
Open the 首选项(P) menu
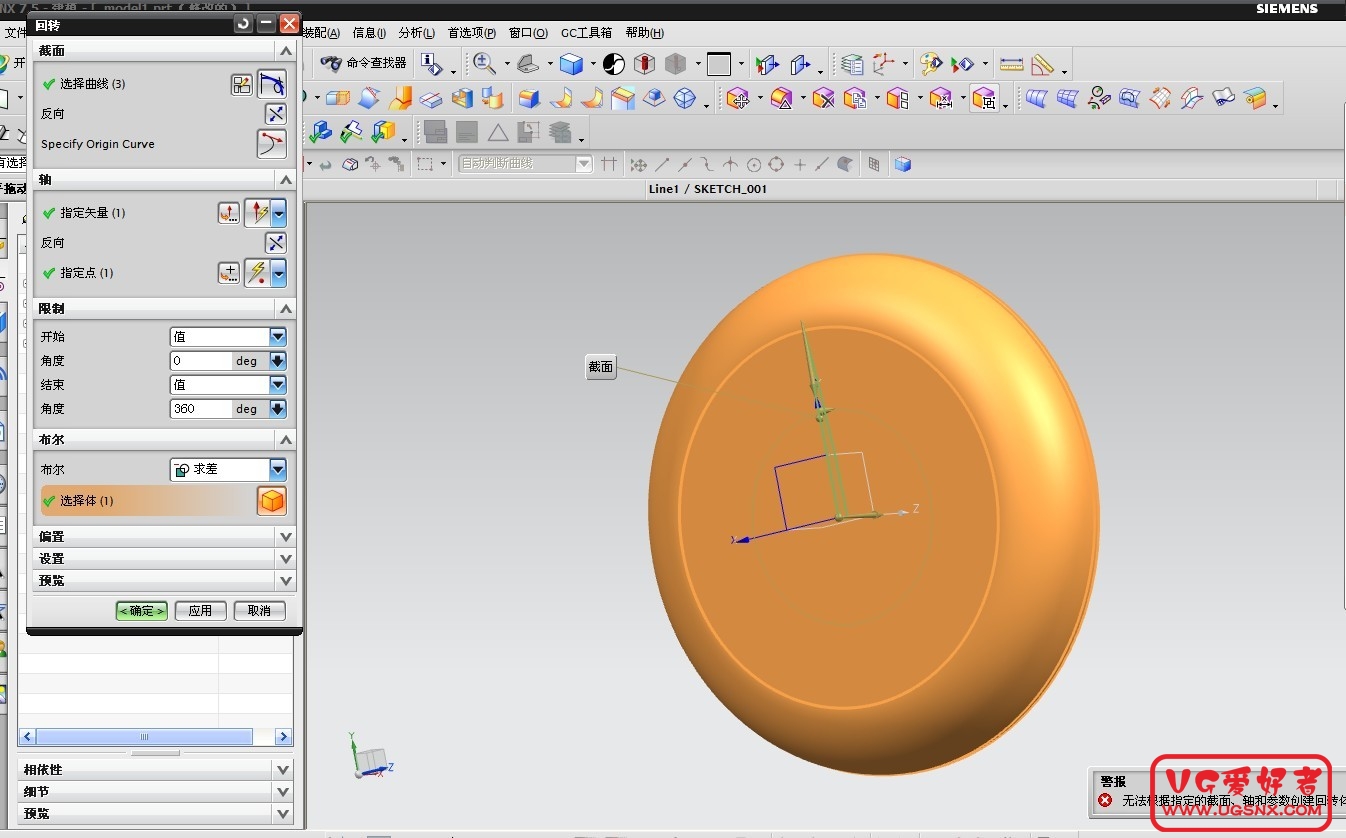[472, 33]
